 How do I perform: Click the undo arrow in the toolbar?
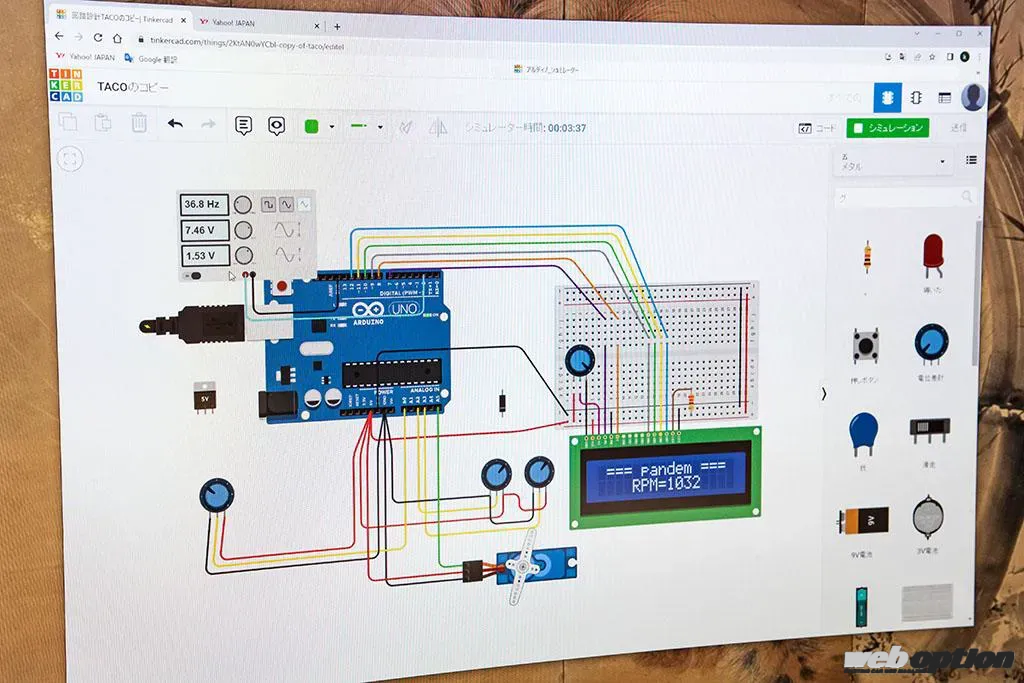pos(175,124)
